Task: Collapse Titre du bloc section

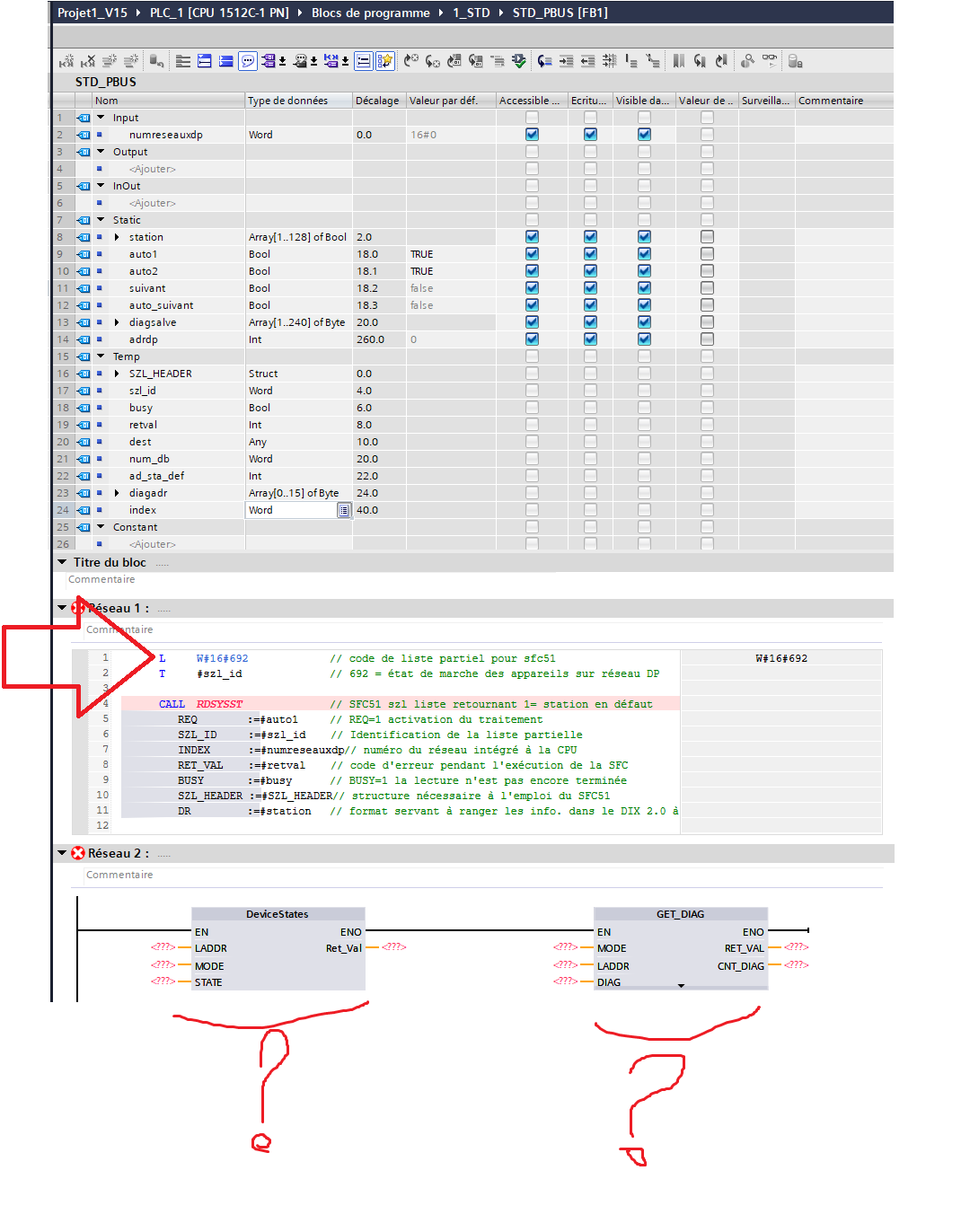Action: (x=62, y=562)
